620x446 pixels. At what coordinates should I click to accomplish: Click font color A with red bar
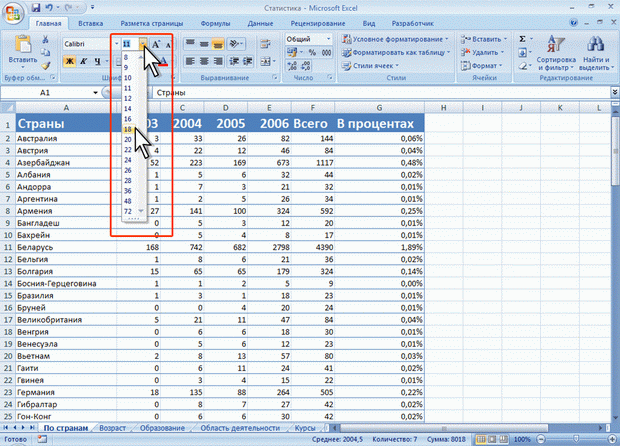tap(163, 61)
